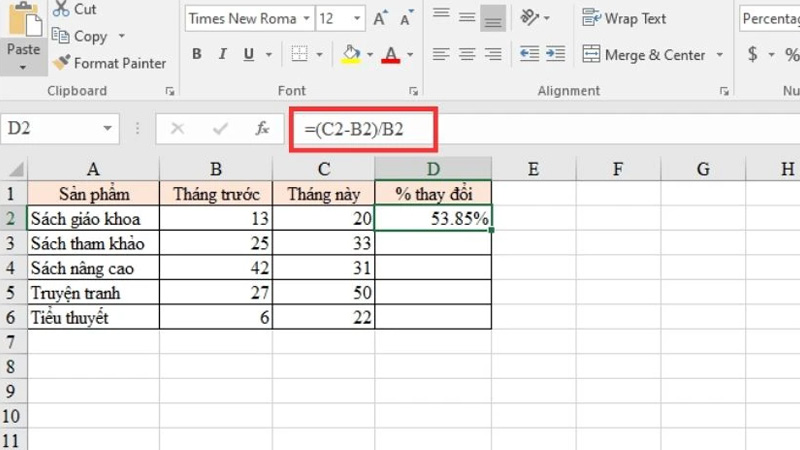Set Bottom Align vertical alignment
This screenshot has width=800, height=450.
point(493,18)
